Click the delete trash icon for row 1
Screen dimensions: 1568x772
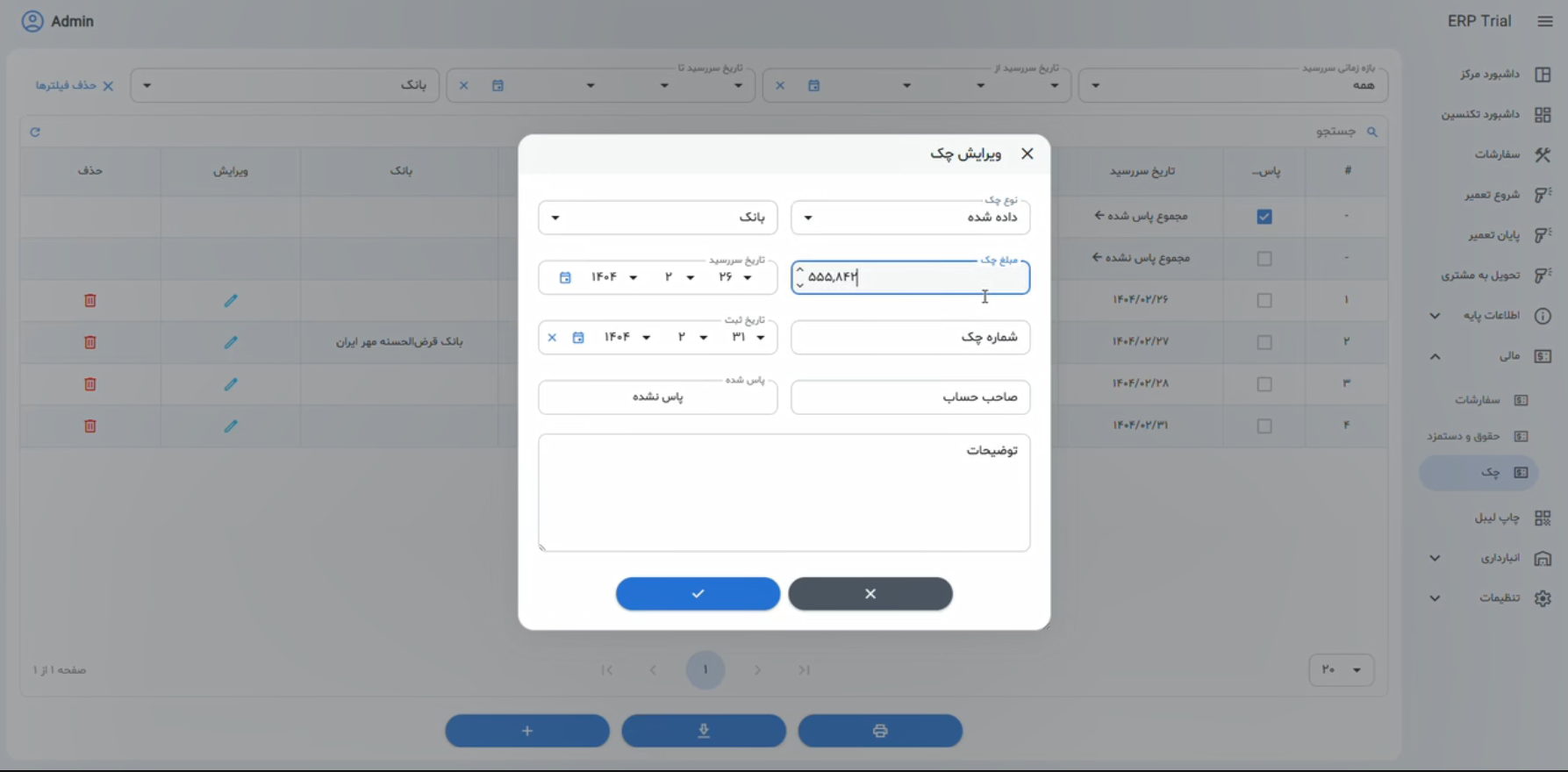pyautogui.click(x=89, y=301)
